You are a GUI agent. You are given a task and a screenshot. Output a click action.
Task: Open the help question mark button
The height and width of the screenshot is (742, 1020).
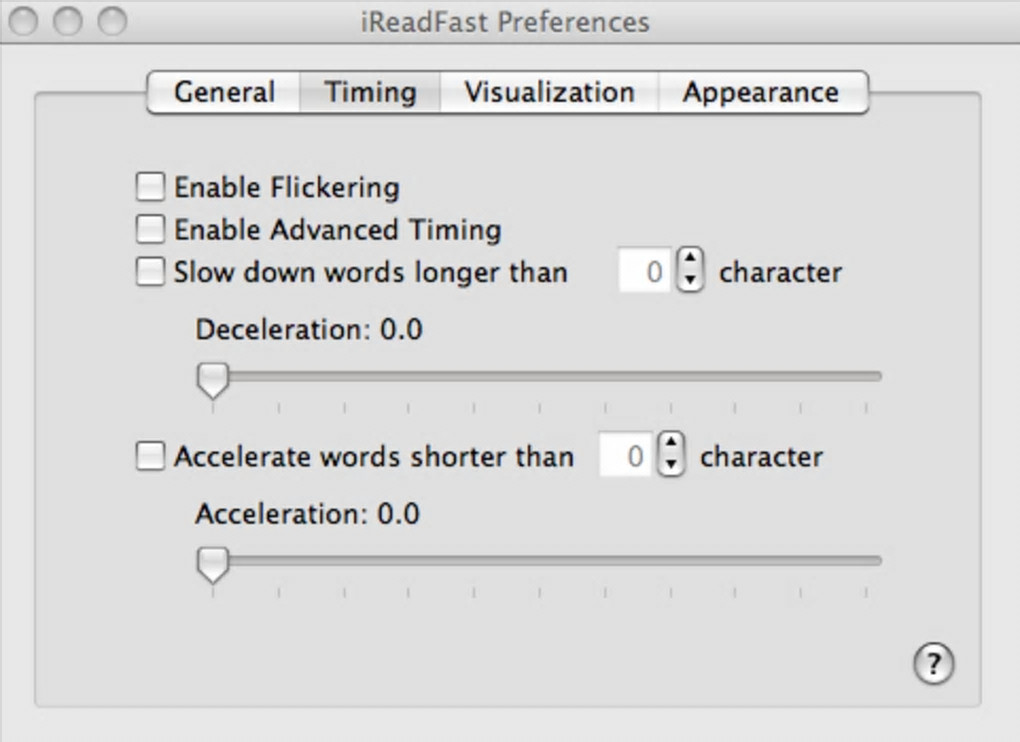point(933,662)
